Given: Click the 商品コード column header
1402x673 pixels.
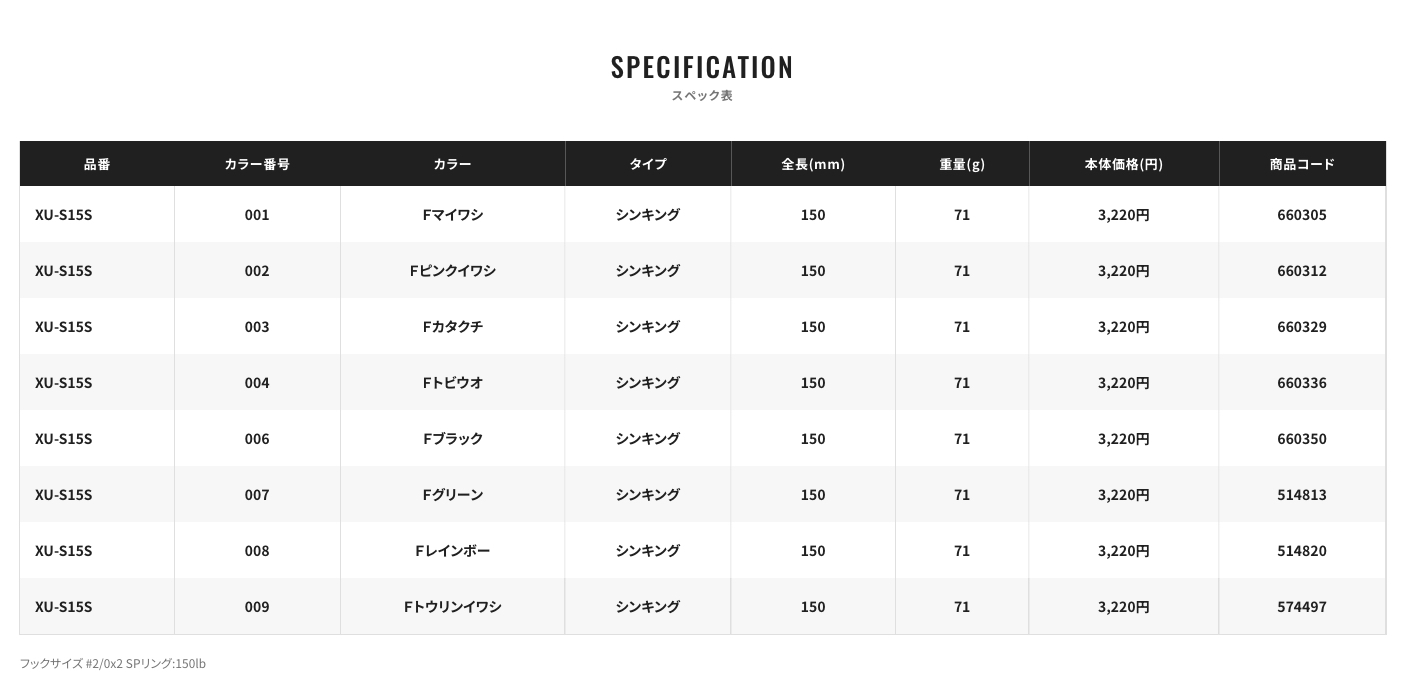Looking at the screenshot, I should 1302,164.
